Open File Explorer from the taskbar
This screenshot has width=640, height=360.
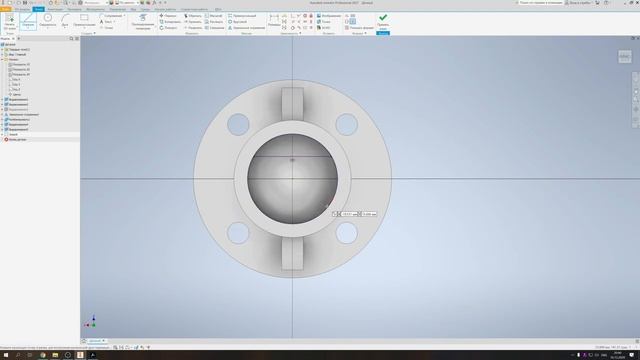55,355
